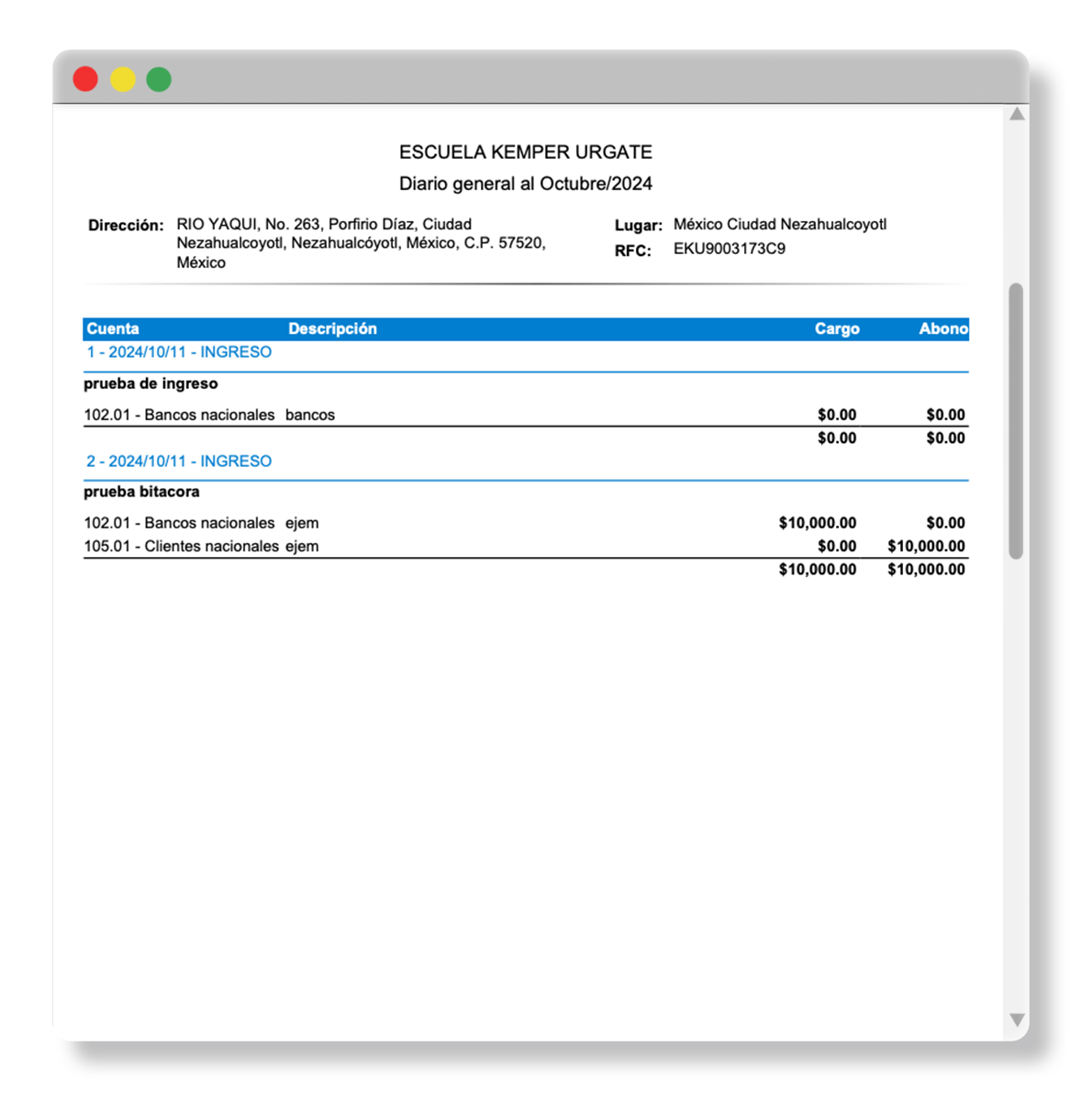
Task: Click the Lugar value México Ciudad Nezahualcoyotl
Action: click(x=779, y=225)
